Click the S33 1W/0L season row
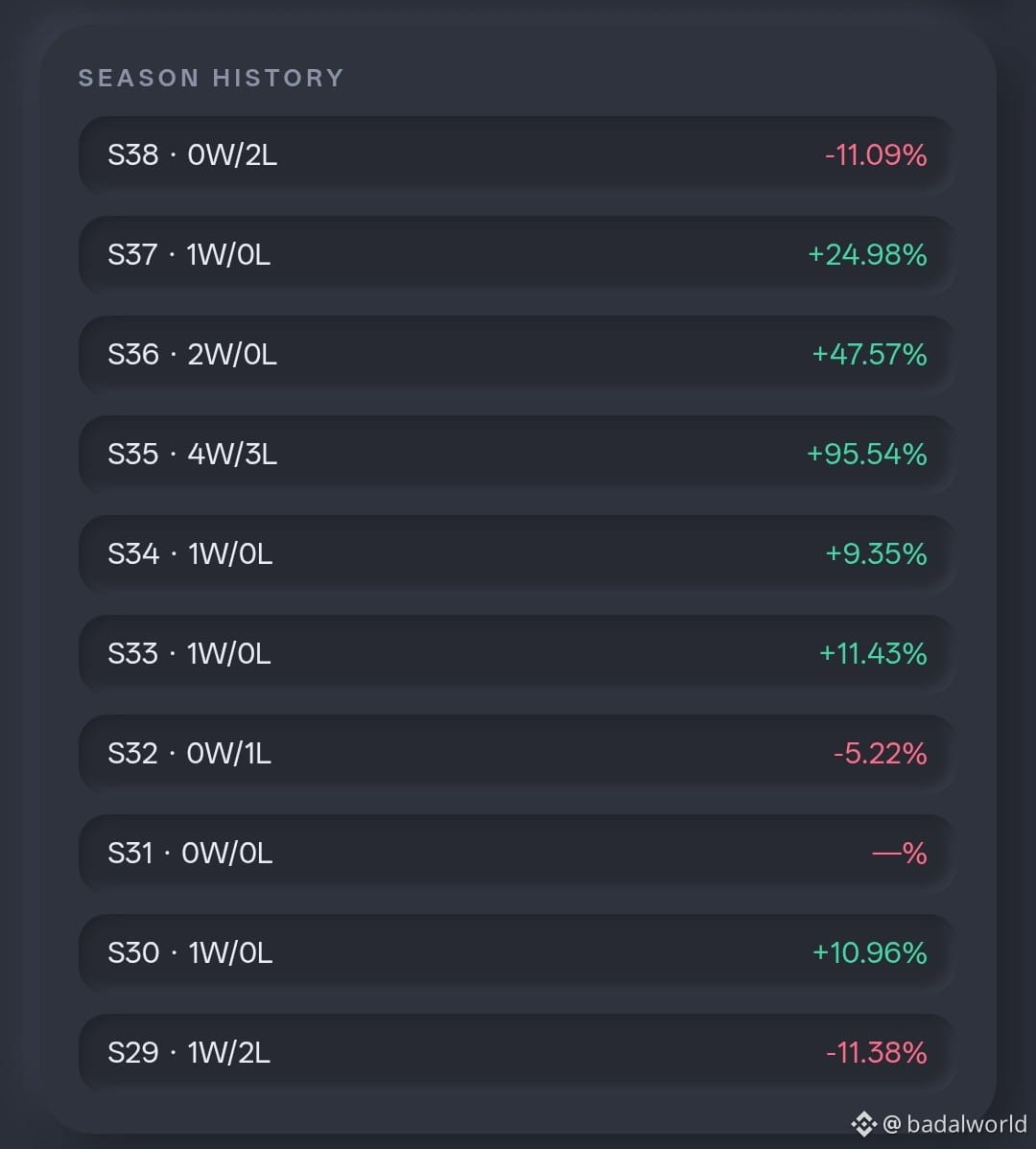 (517, 653)
